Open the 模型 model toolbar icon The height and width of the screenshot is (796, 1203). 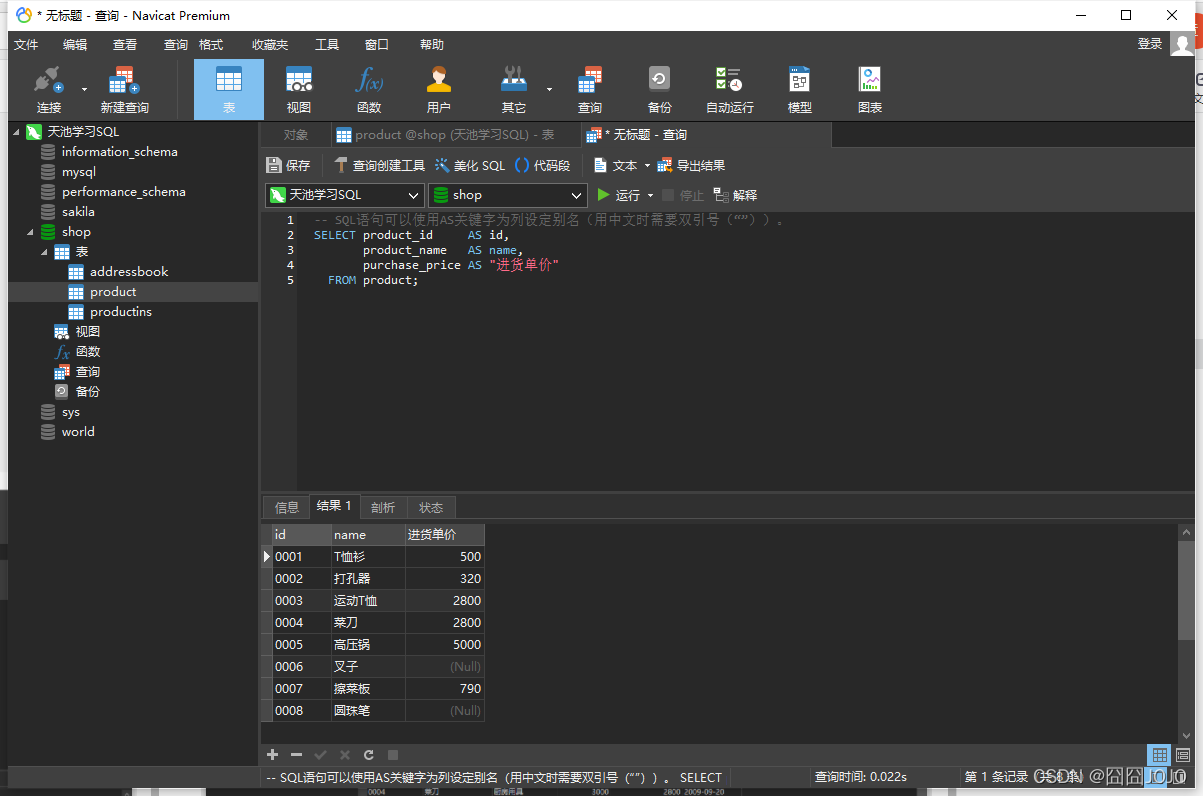(799, 89)
